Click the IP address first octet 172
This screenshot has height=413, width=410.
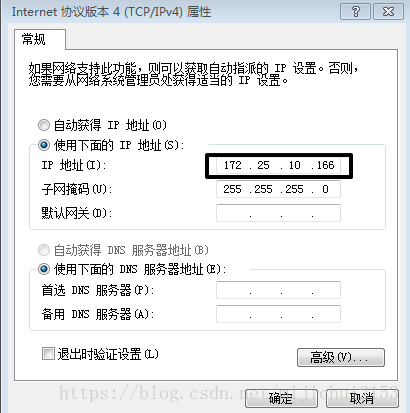[232, 165]
